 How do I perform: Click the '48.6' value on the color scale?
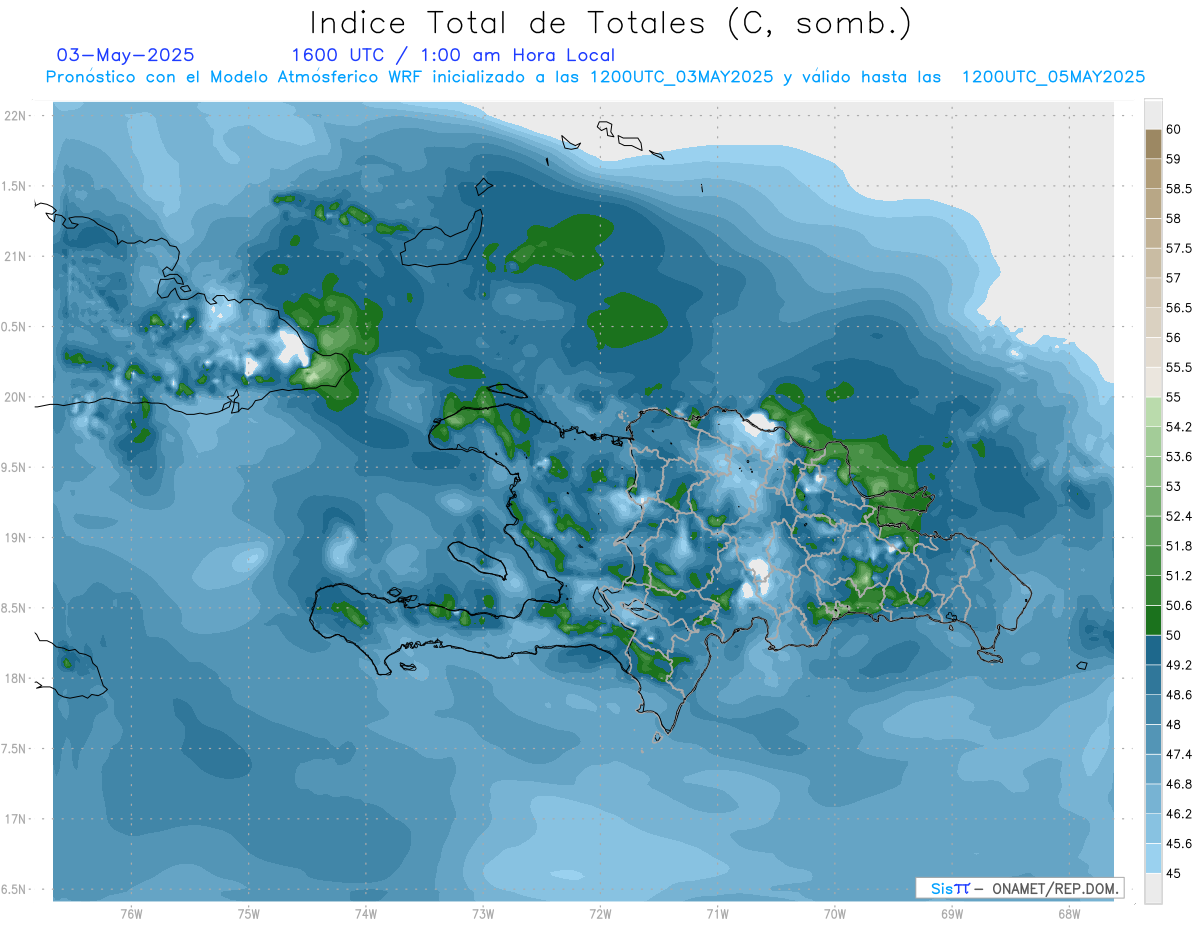point(1179,695)
